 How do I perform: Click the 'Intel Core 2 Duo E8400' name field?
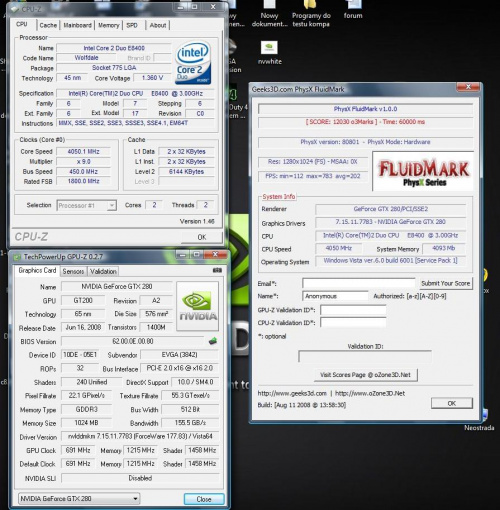point(114,48)
